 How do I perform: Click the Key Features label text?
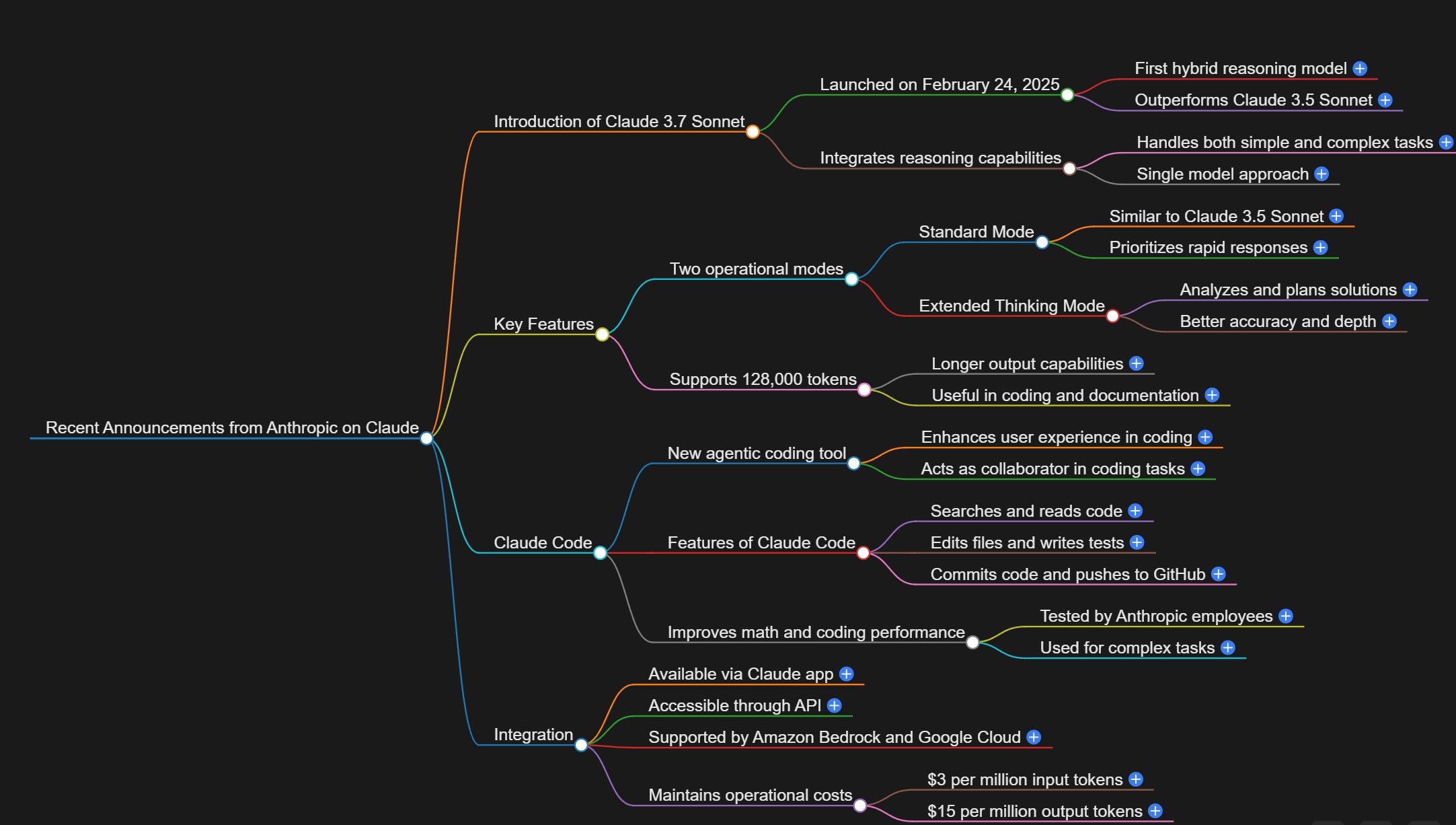543,324
